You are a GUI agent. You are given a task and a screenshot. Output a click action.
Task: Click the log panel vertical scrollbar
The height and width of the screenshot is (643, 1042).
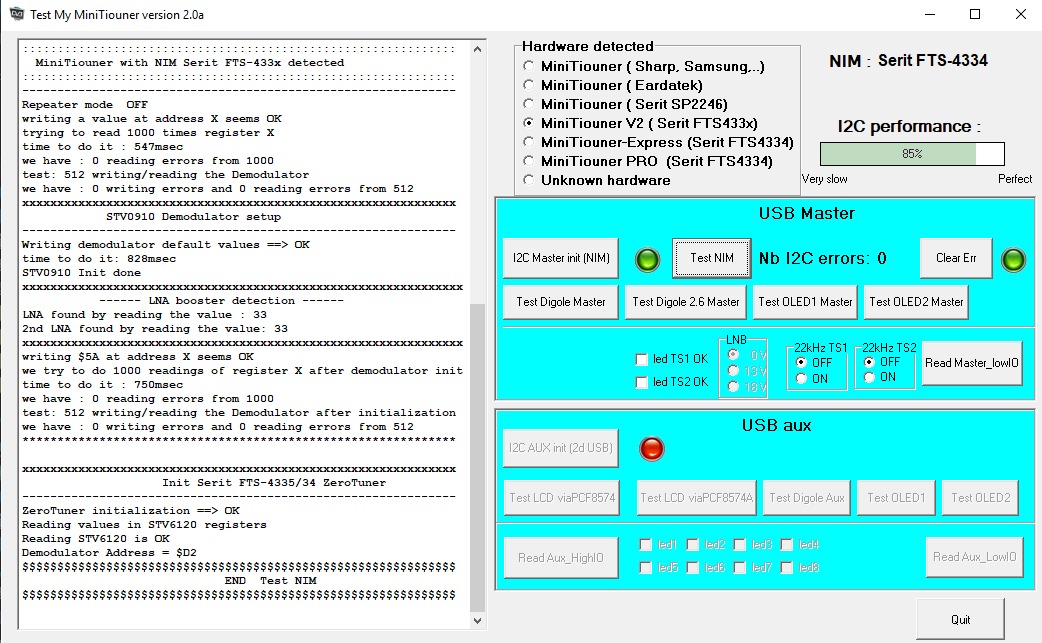click(x=477, y=450)
